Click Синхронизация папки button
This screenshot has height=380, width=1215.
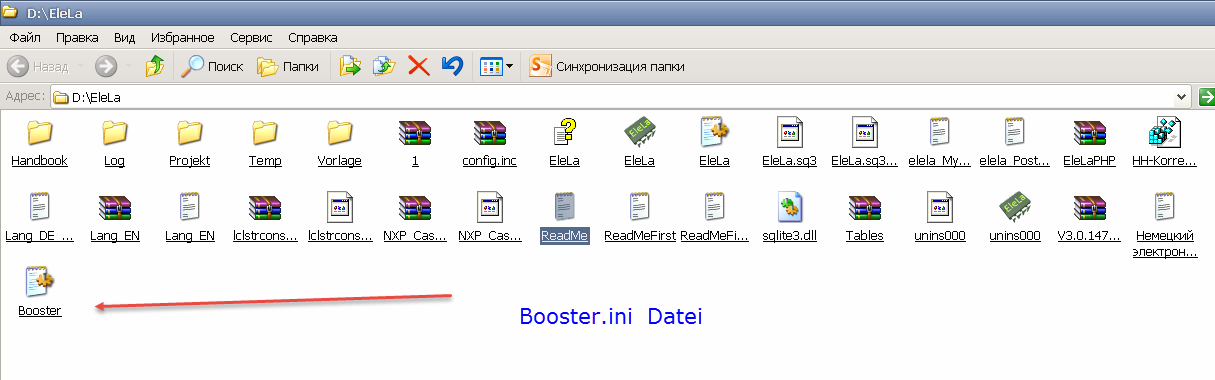608,66
